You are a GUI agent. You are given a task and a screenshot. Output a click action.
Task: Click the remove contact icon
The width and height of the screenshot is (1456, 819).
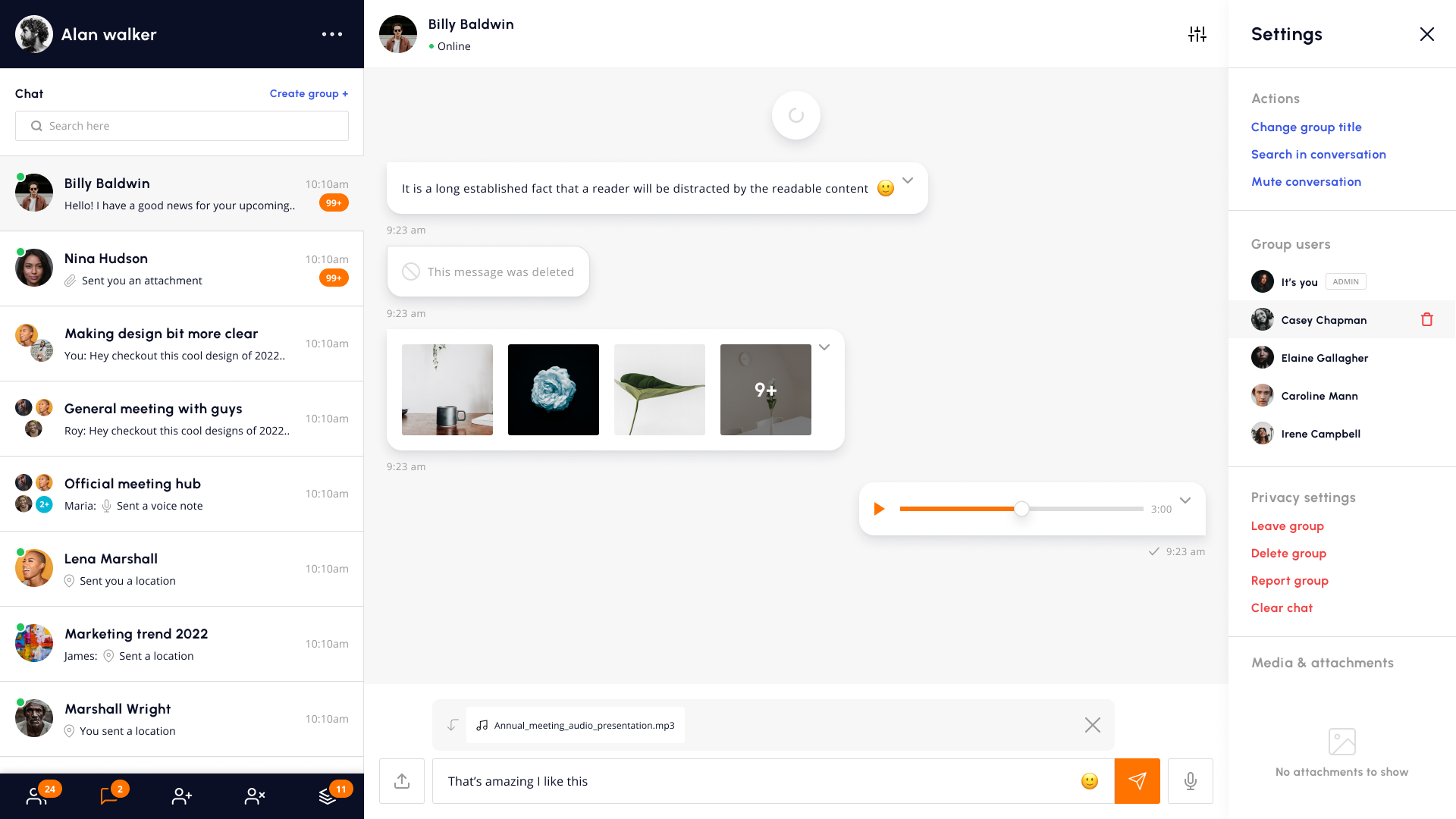pyautogui.click(x=254, y=795)
